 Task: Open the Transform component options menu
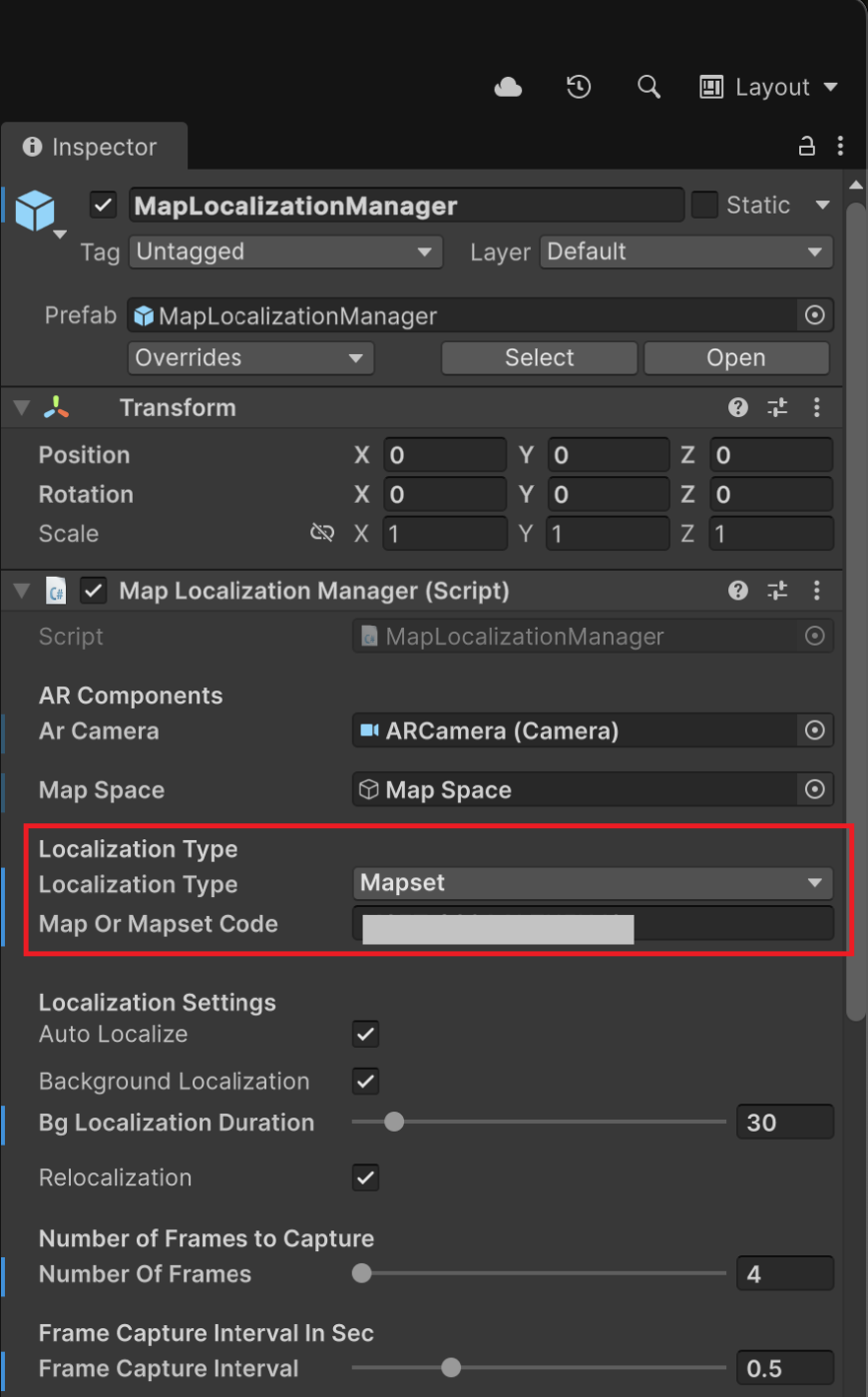pos(816,407)
